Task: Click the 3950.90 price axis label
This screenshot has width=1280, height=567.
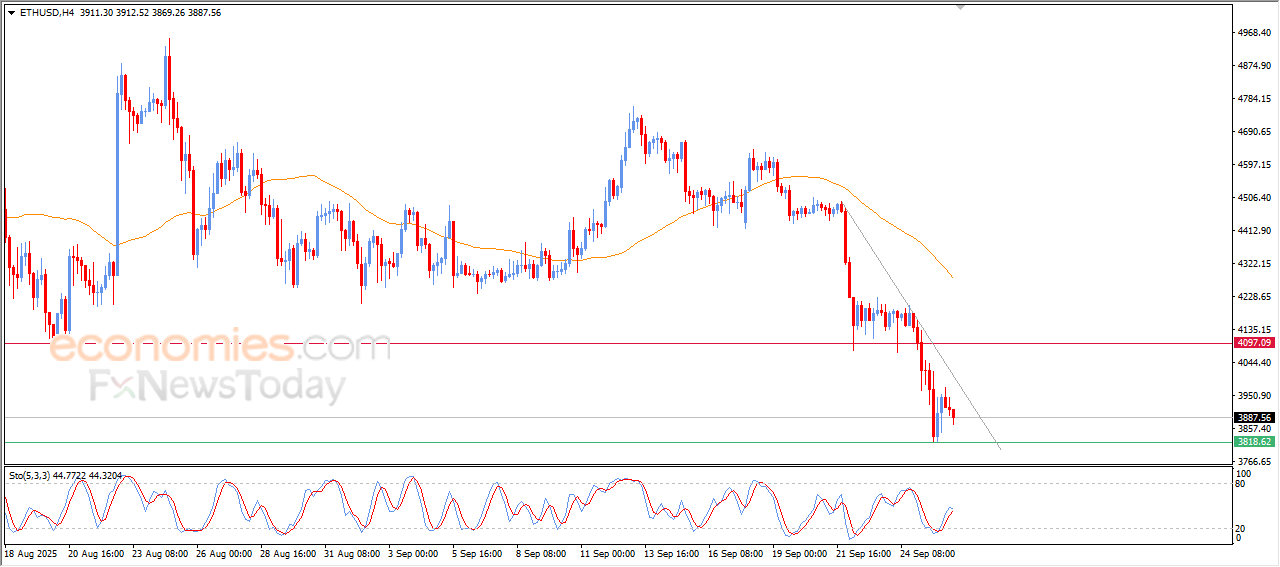Action: [x=1254, y=396]
